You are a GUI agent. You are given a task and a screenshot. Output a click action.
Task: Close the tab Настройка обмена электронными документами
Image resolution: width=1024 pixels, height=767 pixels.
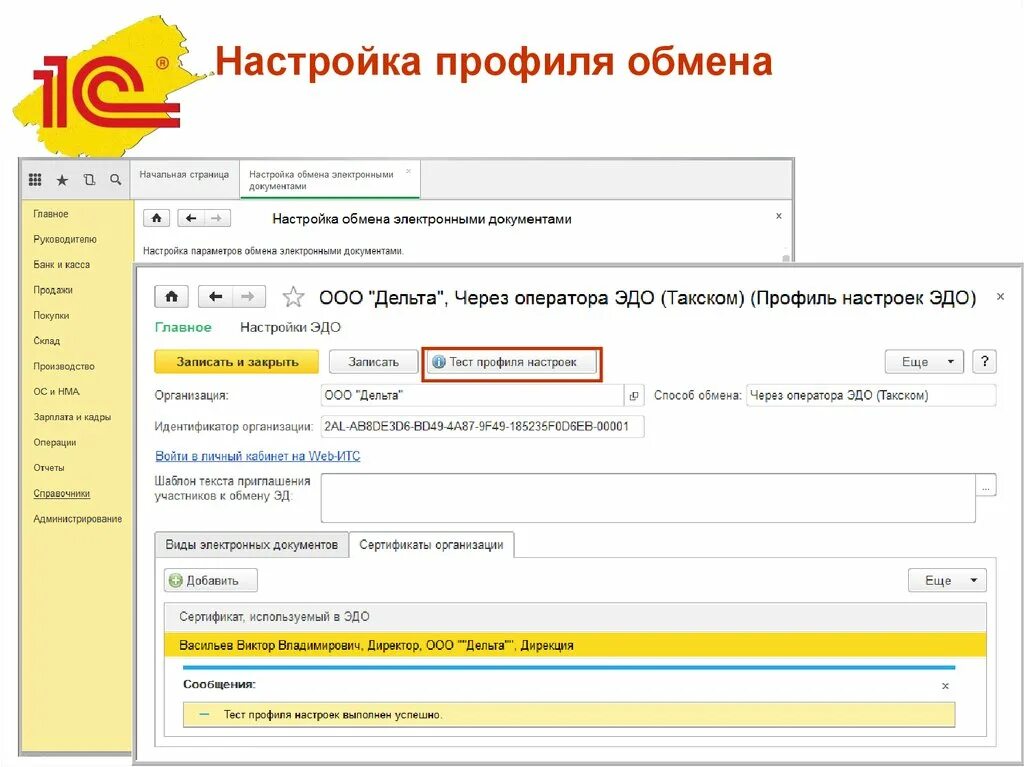tap(408, 172)
